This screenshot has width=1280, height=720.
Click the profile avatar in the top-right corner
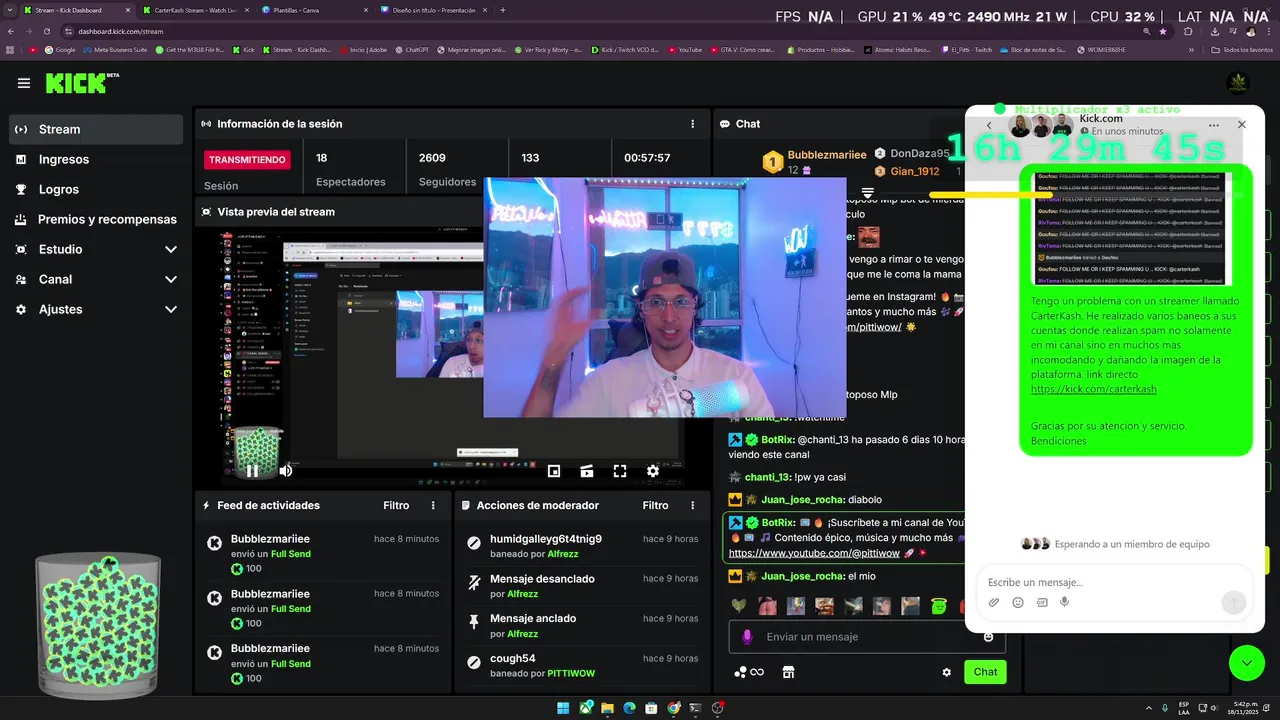(1237, 83)
